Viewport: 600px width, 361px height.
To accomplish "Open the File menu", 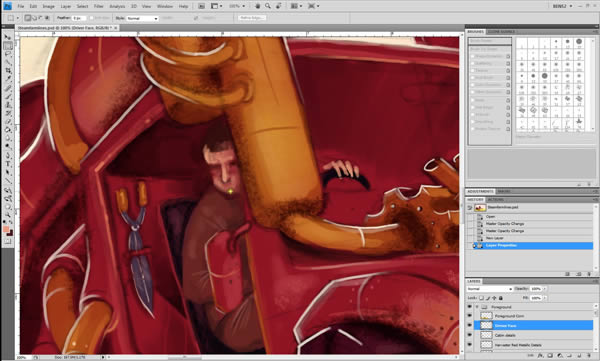I will click(x=21, y=7).
